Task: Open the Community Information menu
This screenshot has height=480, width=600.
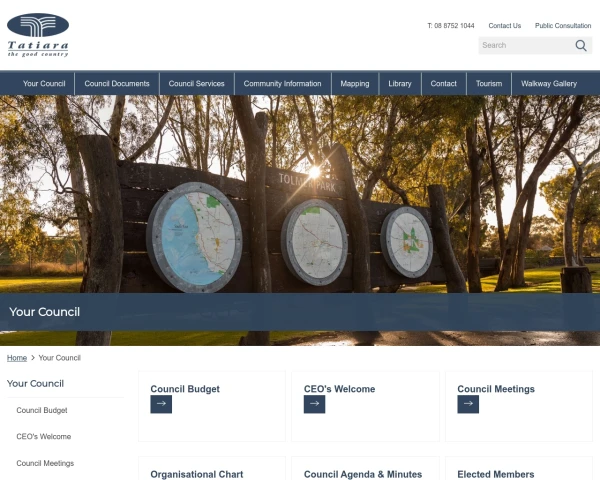Action: click(282, 83)
